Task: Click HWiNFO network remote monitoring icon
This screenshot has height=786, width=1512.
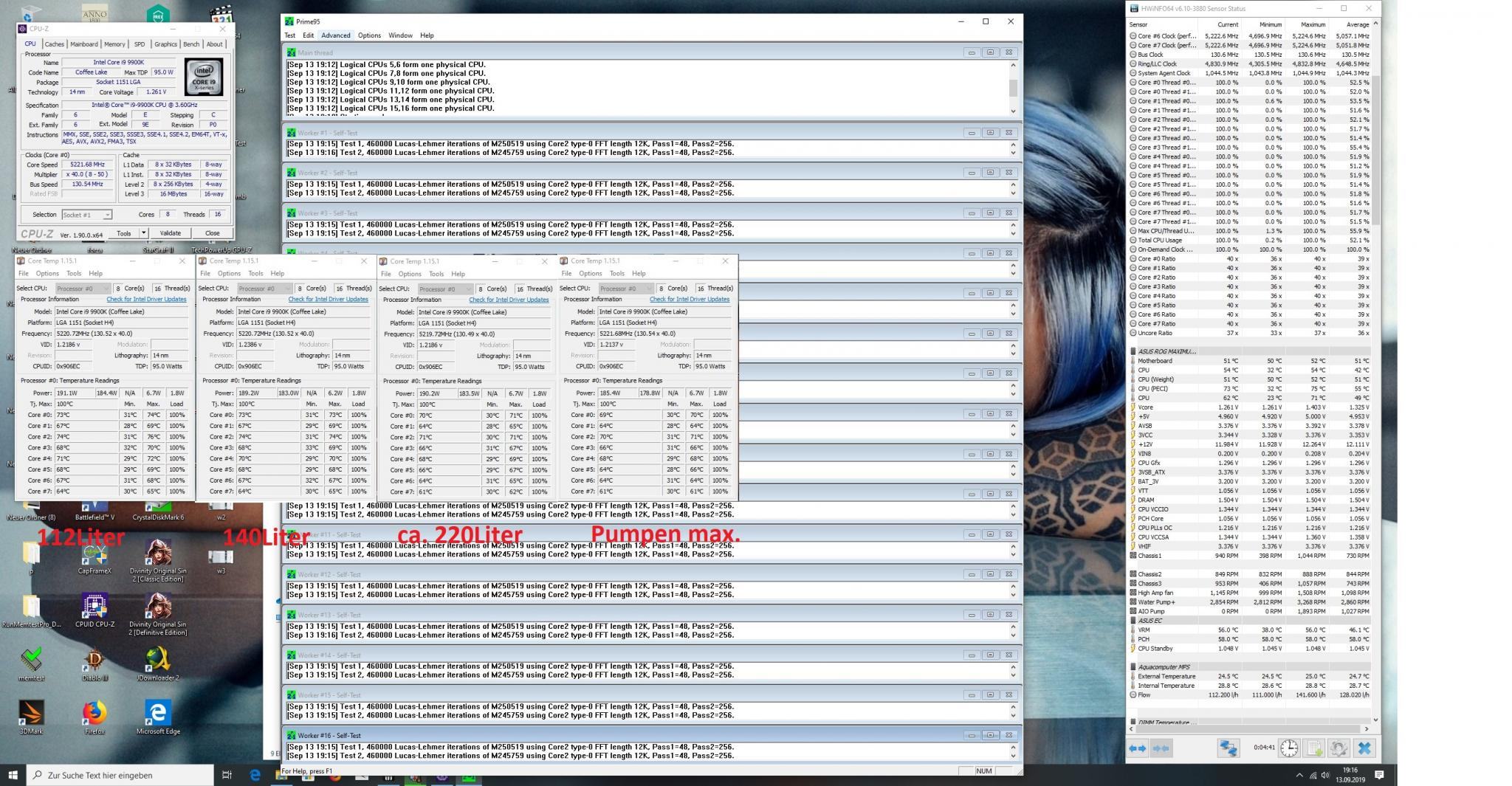Action: pos(1228,748)
